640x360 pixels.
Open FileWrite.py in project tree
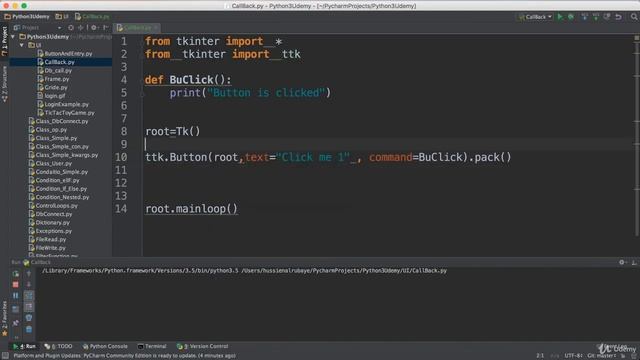(47, 248)
